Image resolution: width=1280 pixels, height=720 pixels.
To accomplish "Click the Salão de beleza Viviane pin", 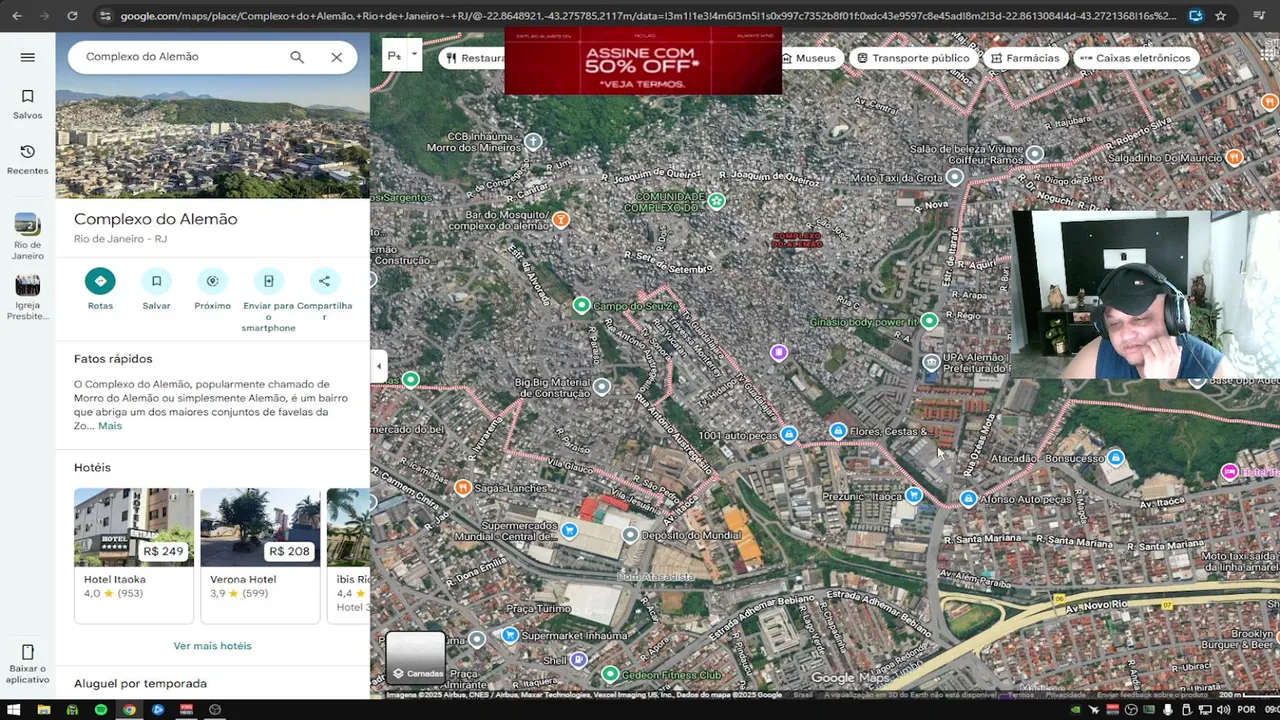I will click(1035, 154).
